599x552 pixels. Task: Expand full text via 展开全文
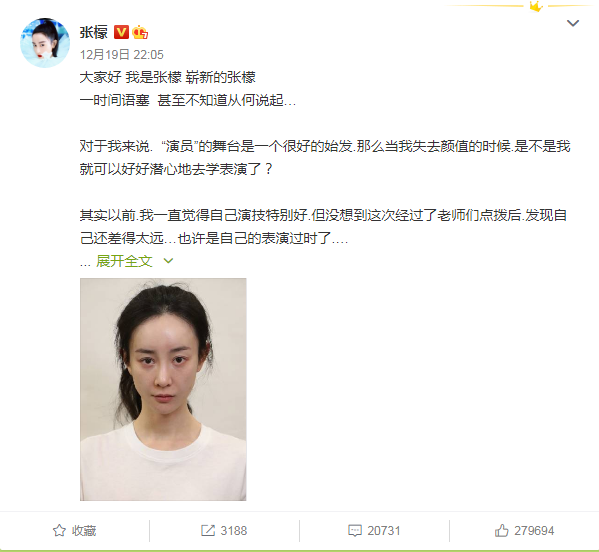[x=125, y=261]
